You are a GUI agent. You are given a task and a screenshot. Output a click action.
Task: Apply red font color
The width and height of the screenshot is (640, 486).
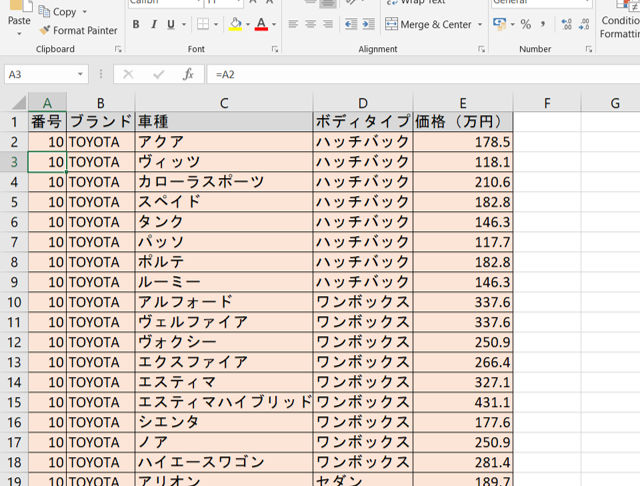click(x=261, y=24)
